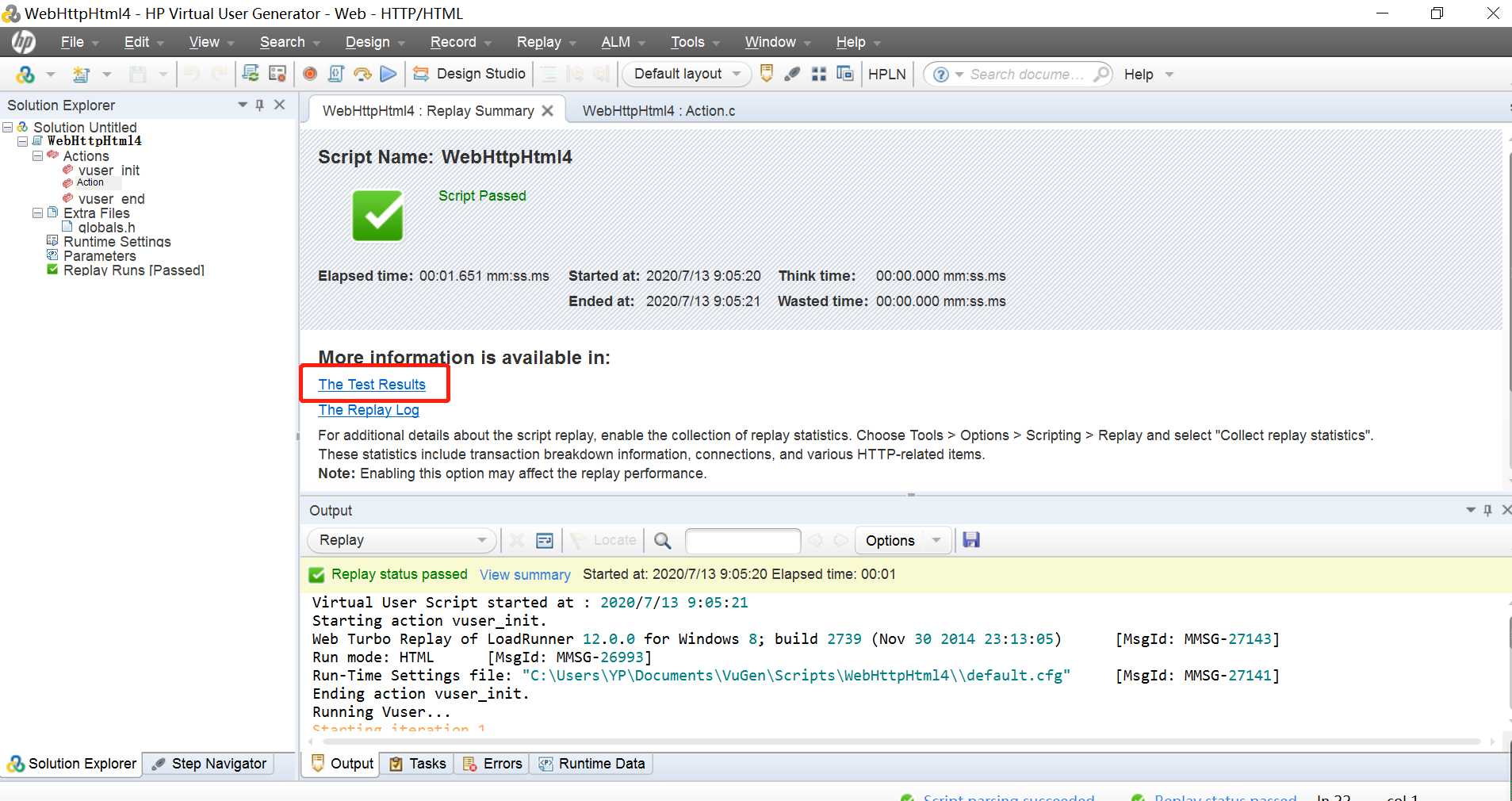
Task: Toggle word wrap in the Output pane
Action: (x=545, y=541)
